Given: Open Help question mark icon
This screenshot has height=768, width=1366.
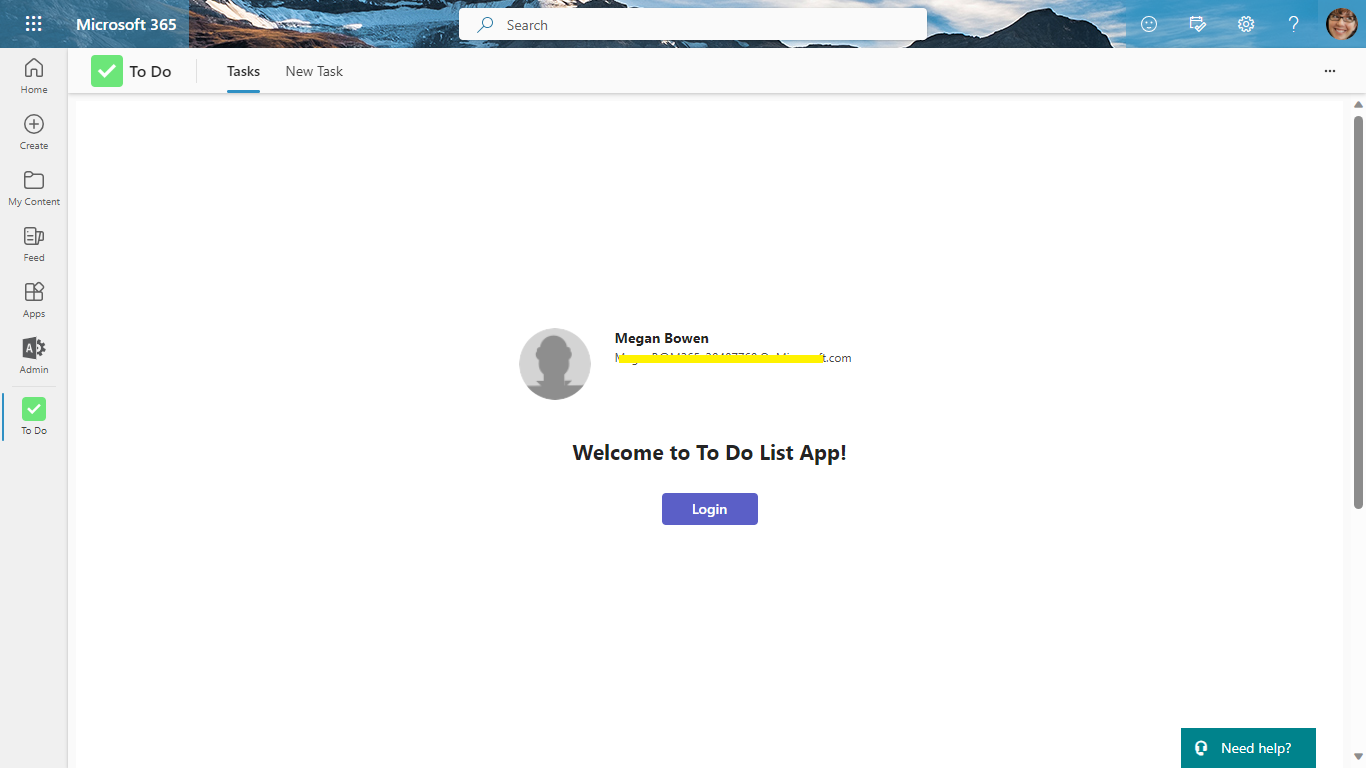Looking at the screenshot, I should (1293, 24).
